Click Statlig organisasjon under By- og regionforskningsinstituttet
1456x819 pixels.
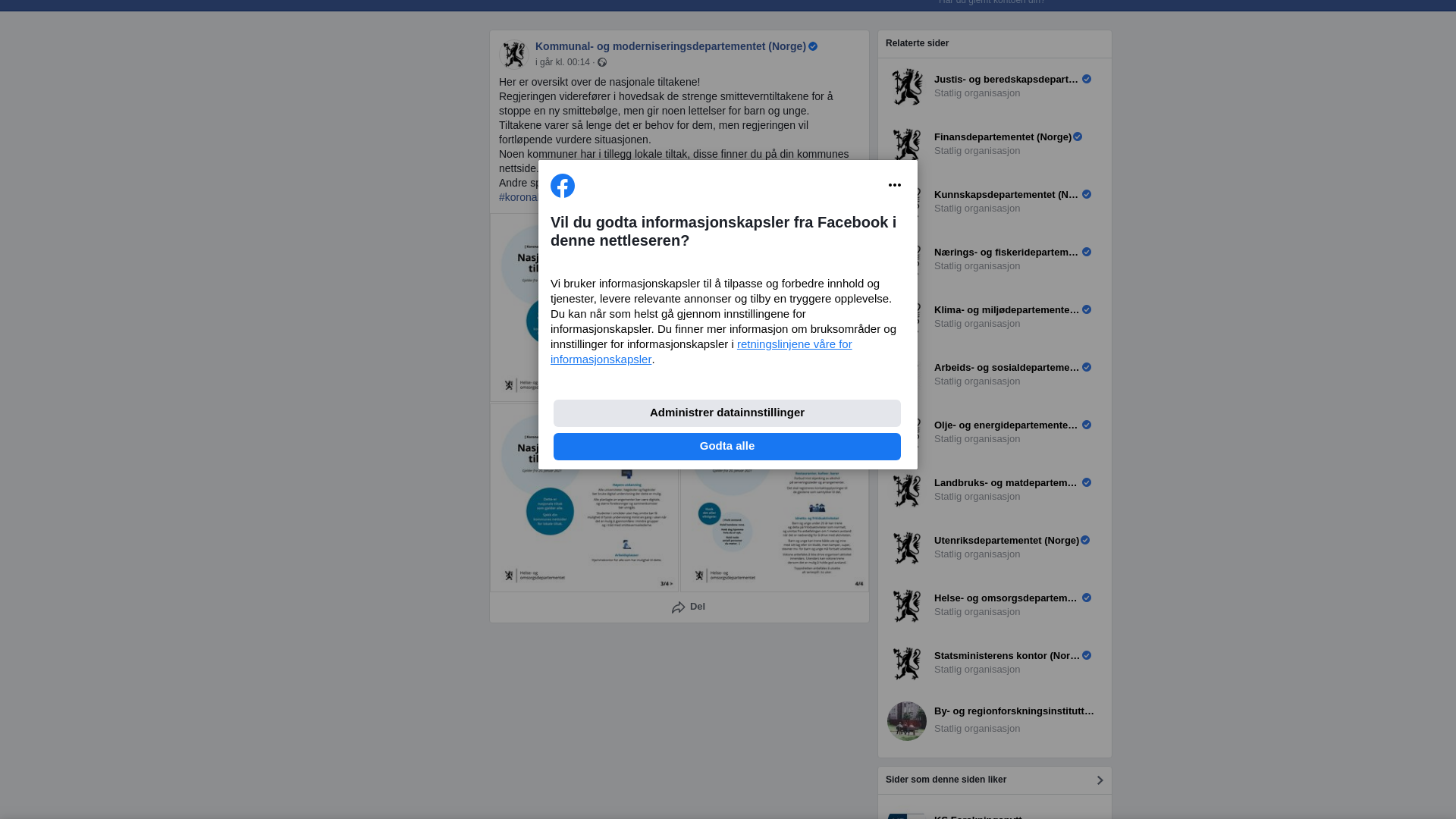tap(977, 729)
